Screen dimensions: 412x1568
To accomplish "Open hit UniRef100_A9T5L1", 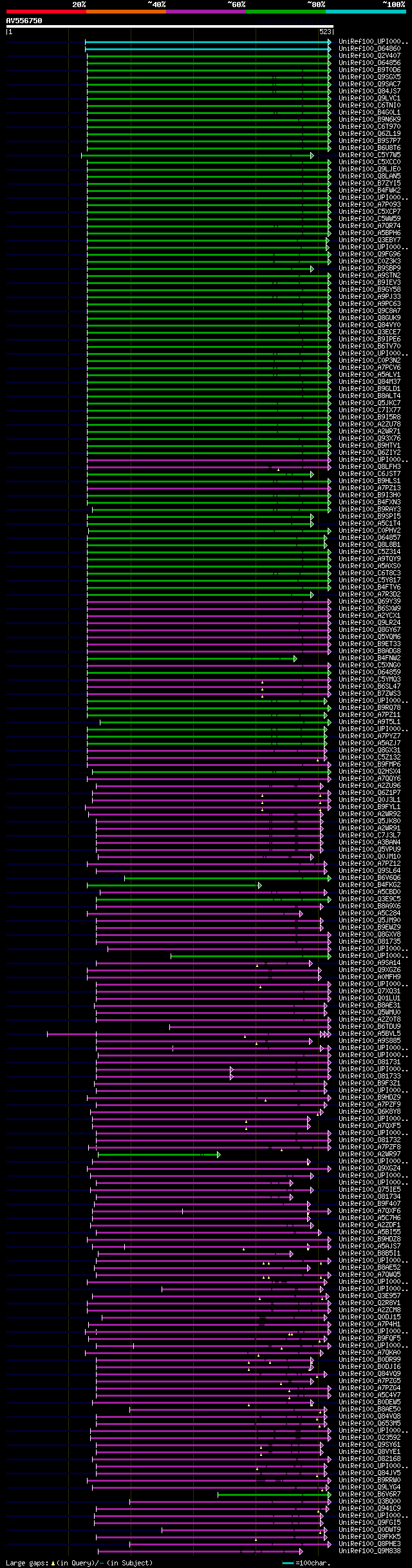I will pos(370,722).
